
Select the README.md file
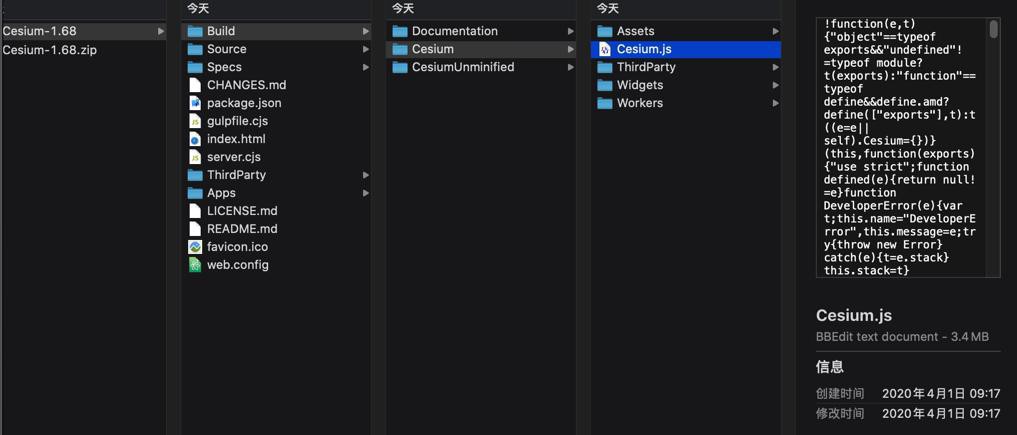(x=242, y=229)
